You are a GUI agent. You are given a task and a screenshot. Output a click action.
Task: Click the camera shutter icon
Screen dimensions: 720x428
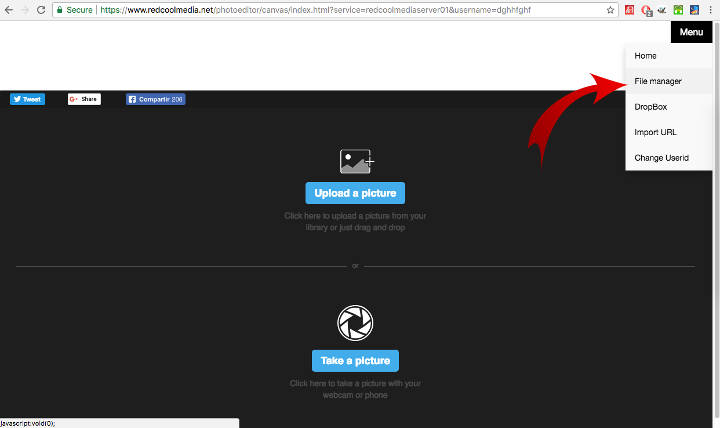tap(355, 321)
